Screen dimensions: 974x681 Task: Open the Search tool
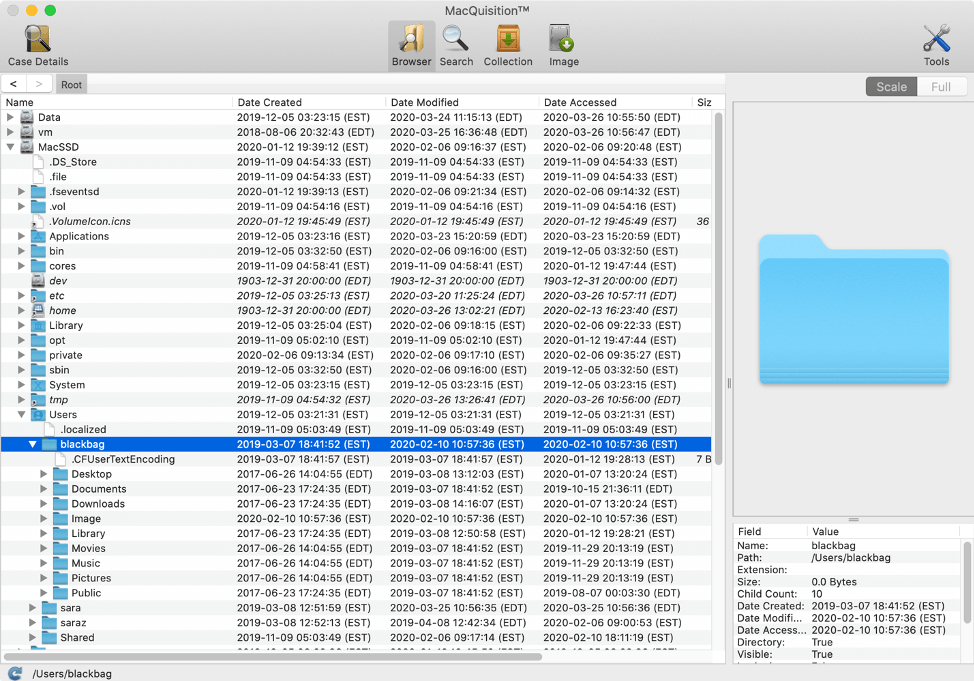(456, 46)
